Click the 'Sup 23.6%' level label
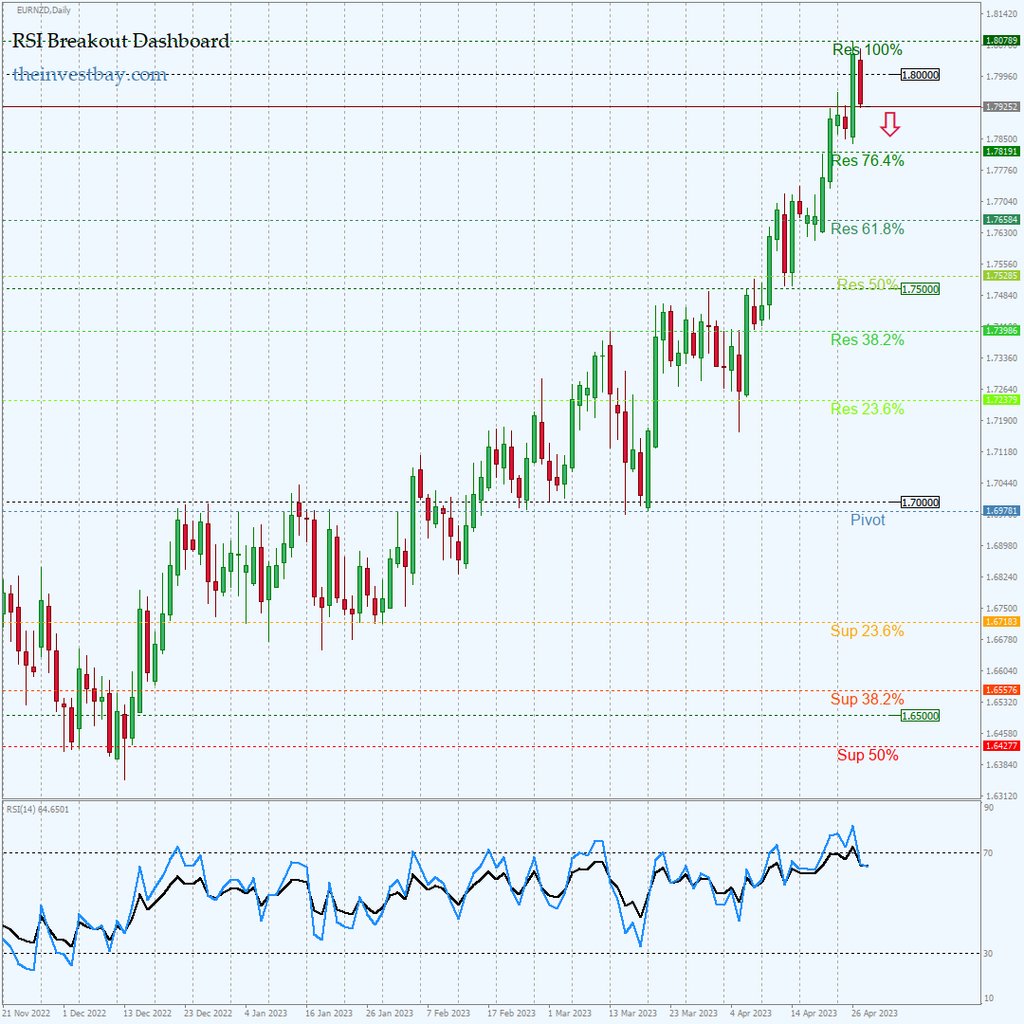The image size is (1024, 1024). (867, 631)
